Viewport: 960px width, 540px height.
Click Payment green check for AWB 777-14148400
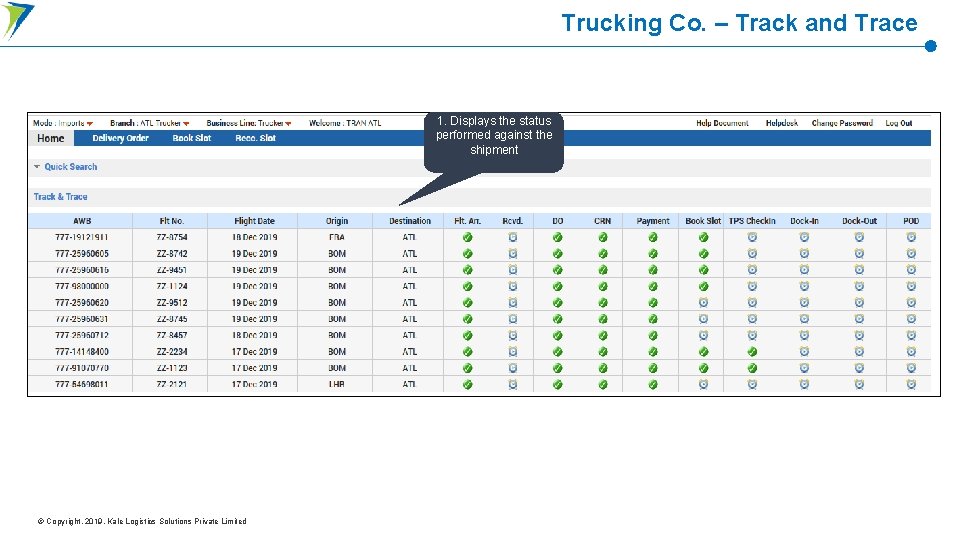[x=653, y=351]
